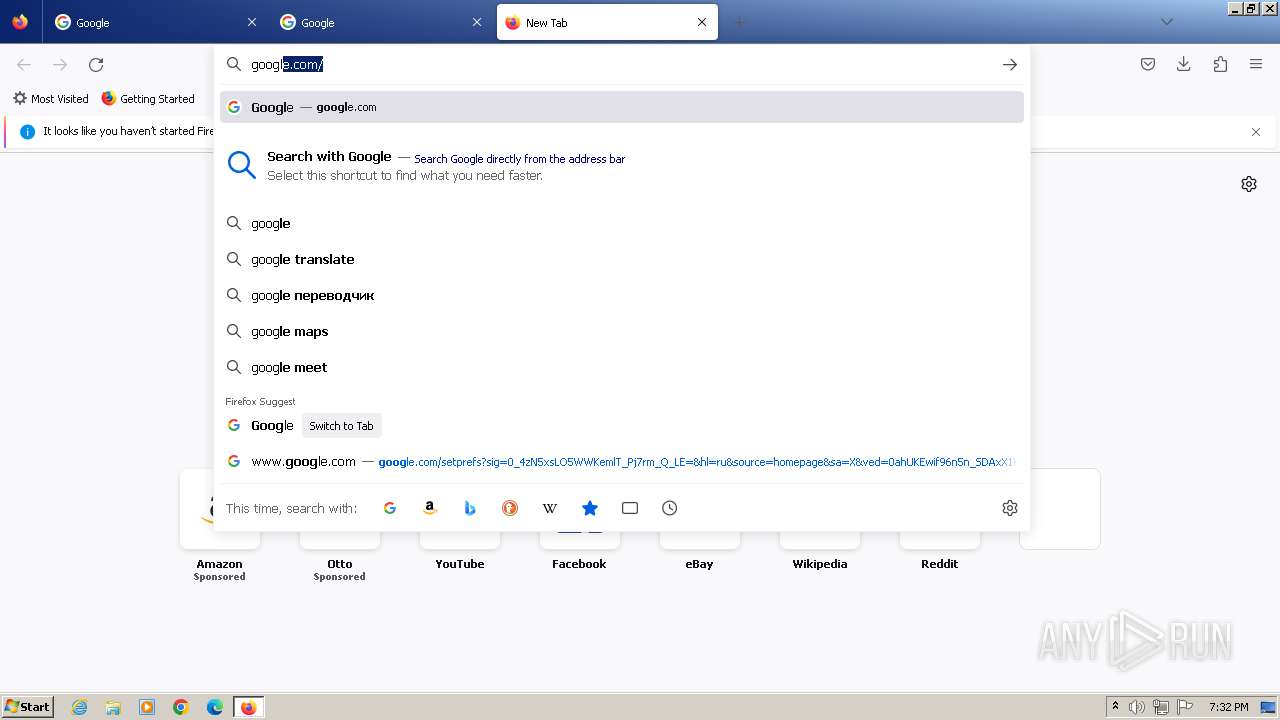1280x720 pixels.
Task: Close the New Tab tab
Action: point(702,22)
